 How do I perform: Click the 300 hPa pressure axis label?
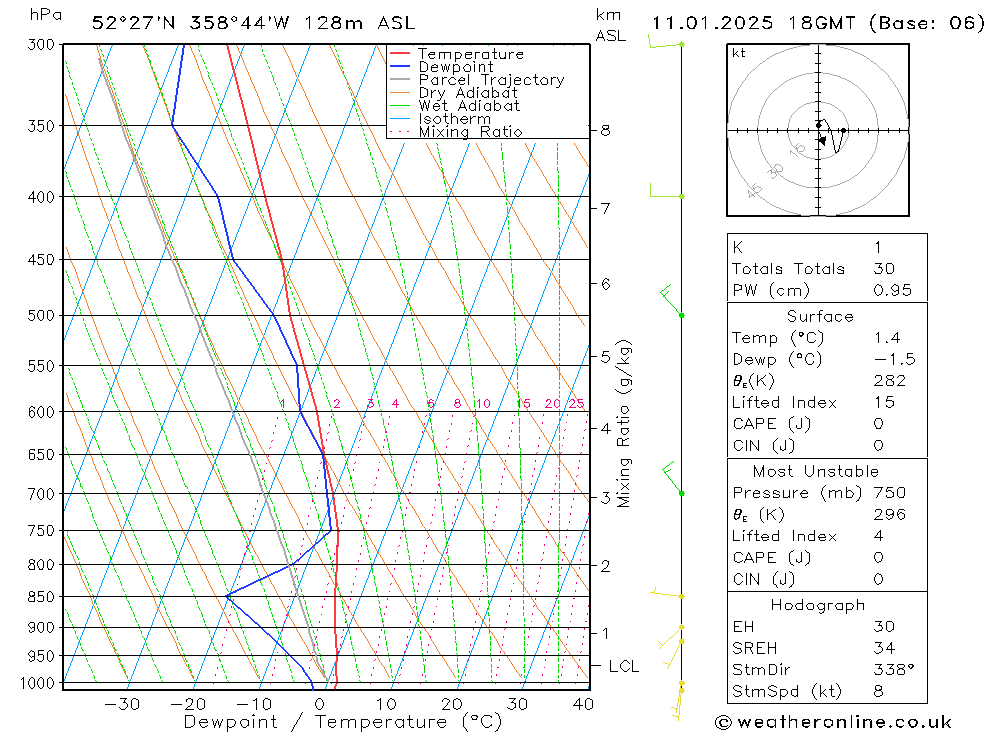pos(41,45)
